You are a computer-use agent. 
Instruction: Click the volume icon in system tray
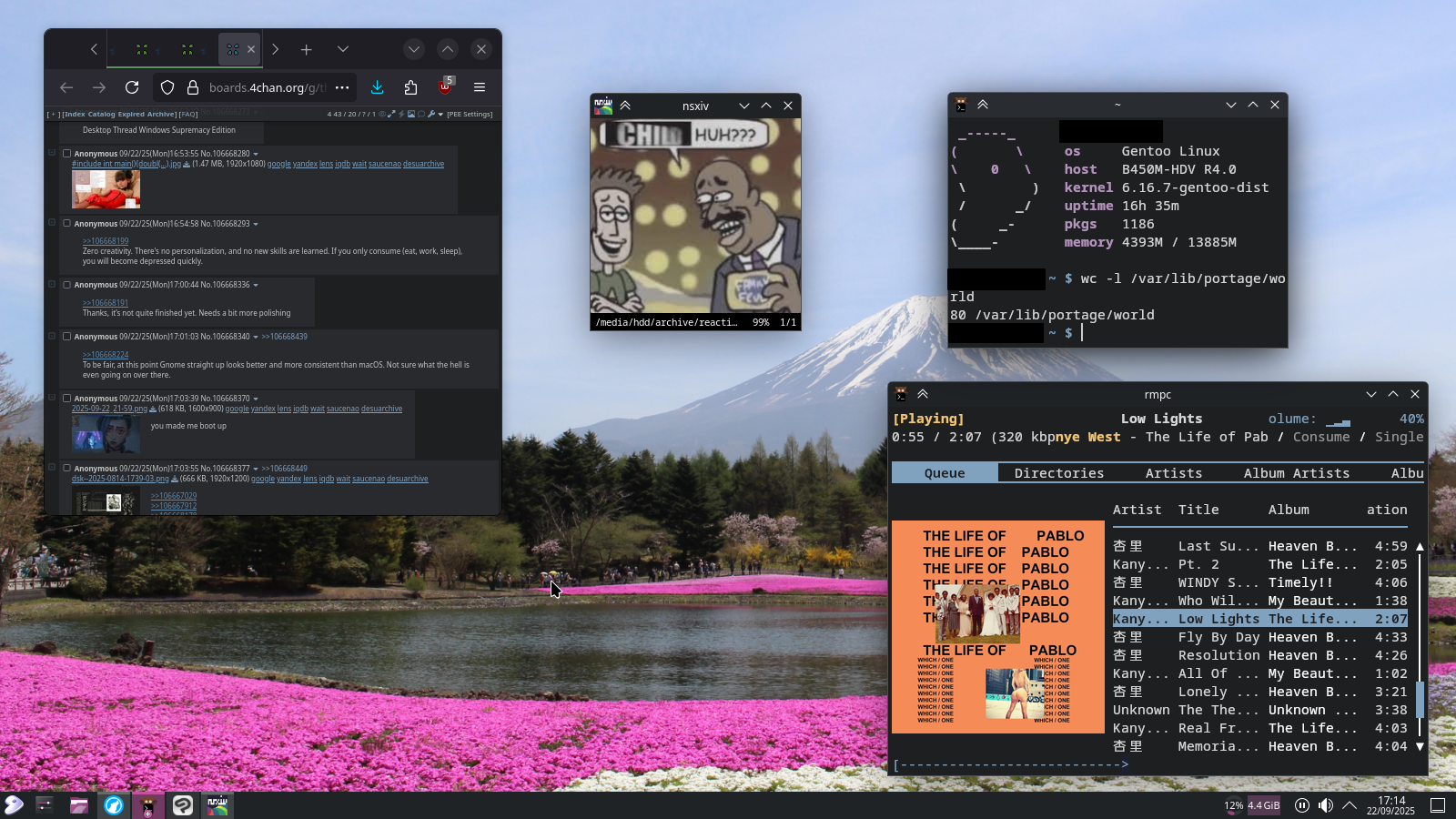click(1326, 805)
